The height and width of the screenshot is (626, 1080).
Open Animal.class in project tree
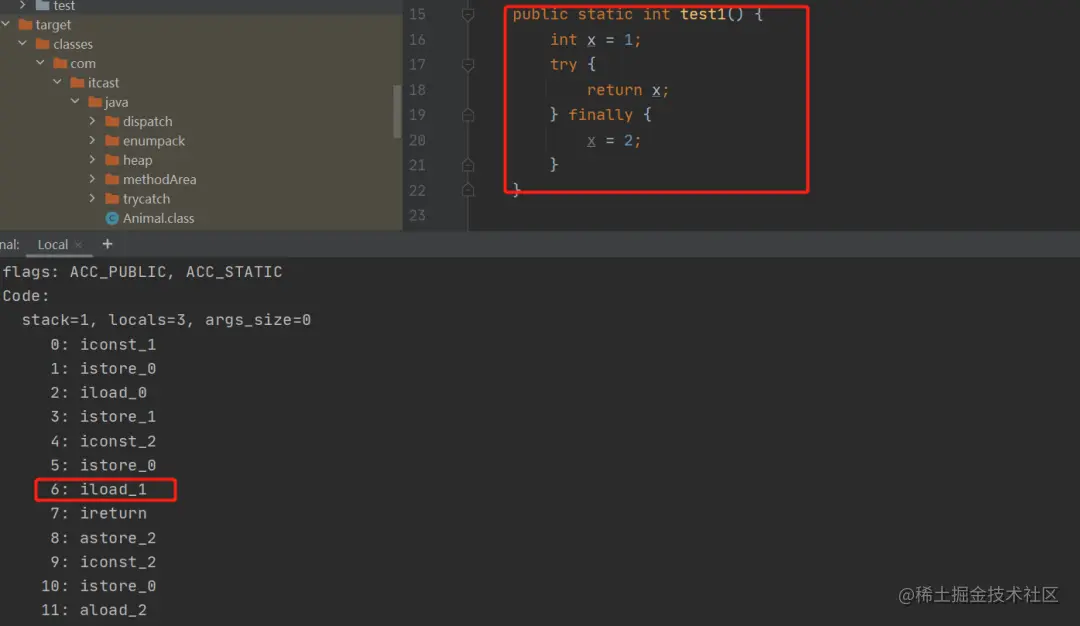click(x=158, y=218)
